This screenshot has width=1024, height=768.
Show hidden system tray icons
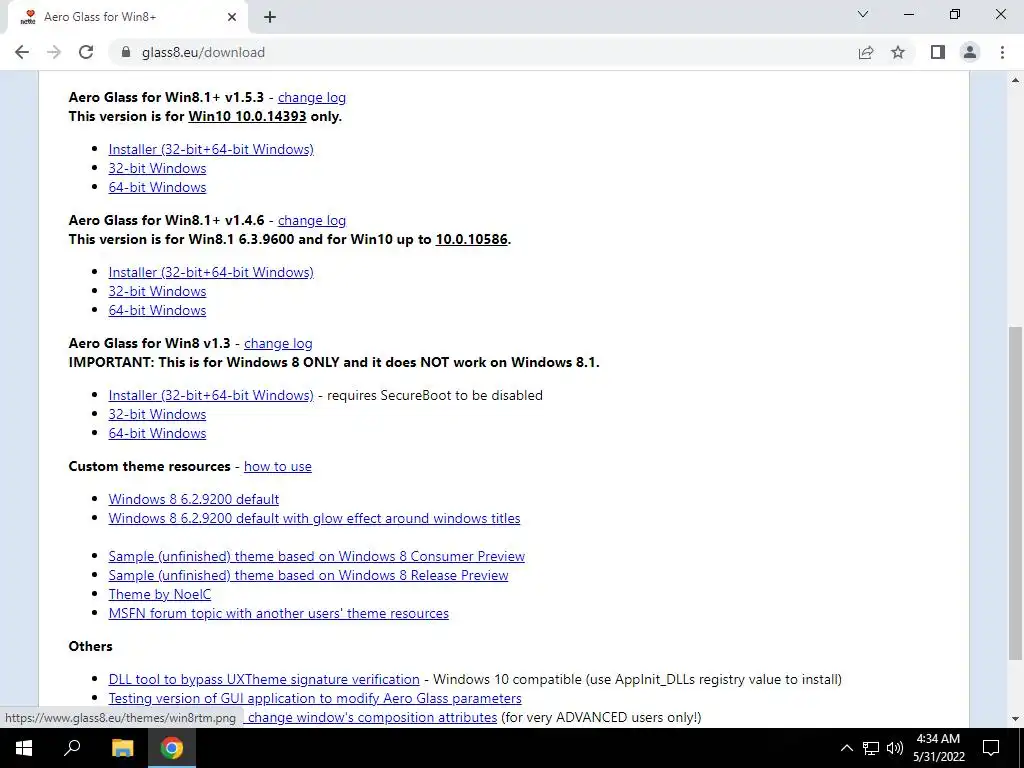click(846, 748)
